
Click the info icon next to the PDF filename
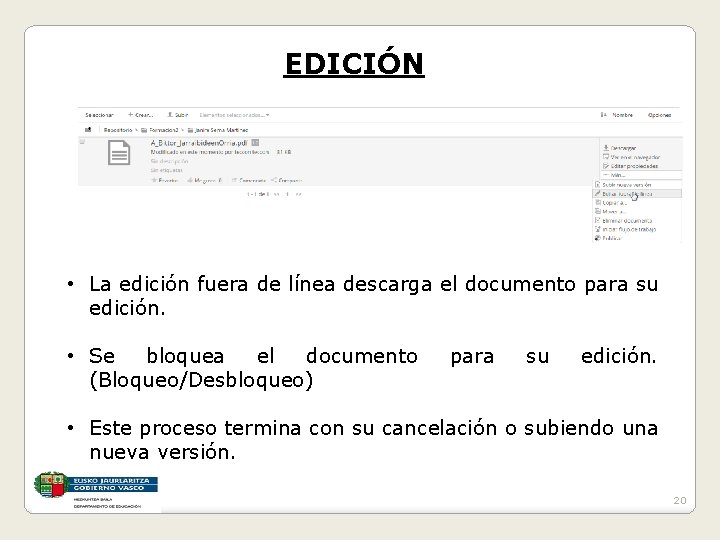(x=255, y=143)
